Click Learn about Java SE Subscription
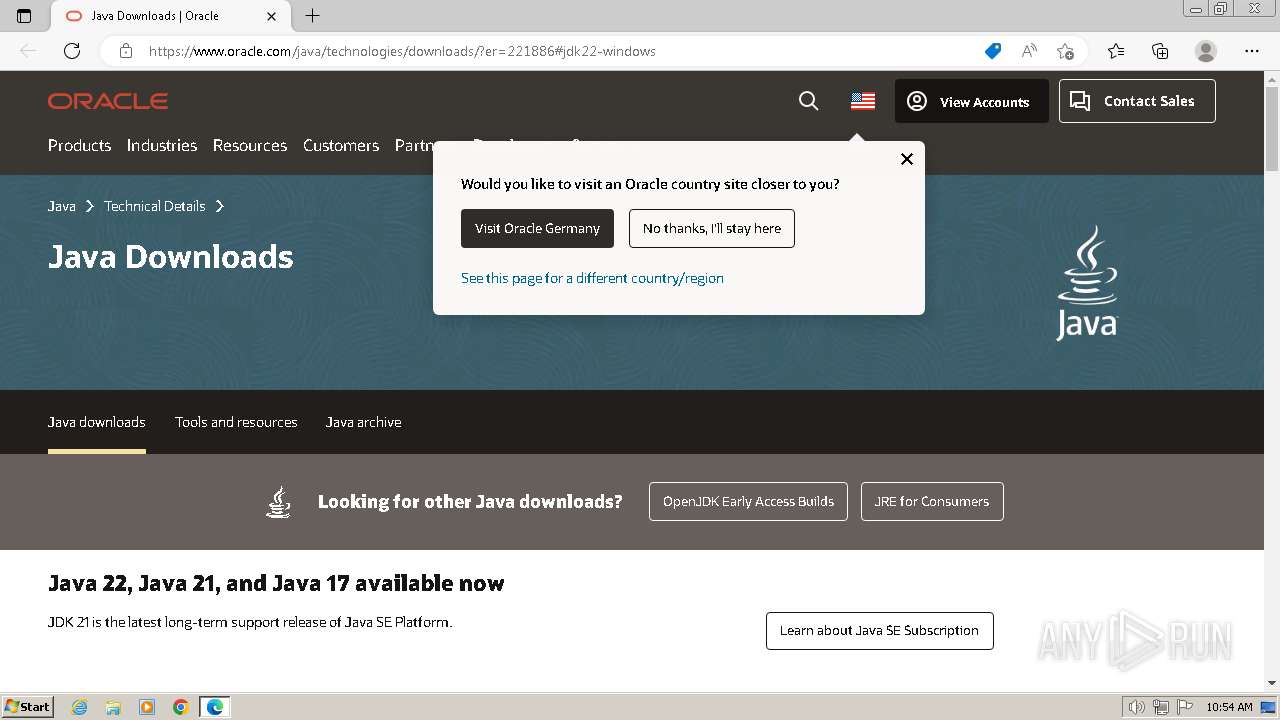Viewport: 1280px width, 720px height. tap(880, 631)
